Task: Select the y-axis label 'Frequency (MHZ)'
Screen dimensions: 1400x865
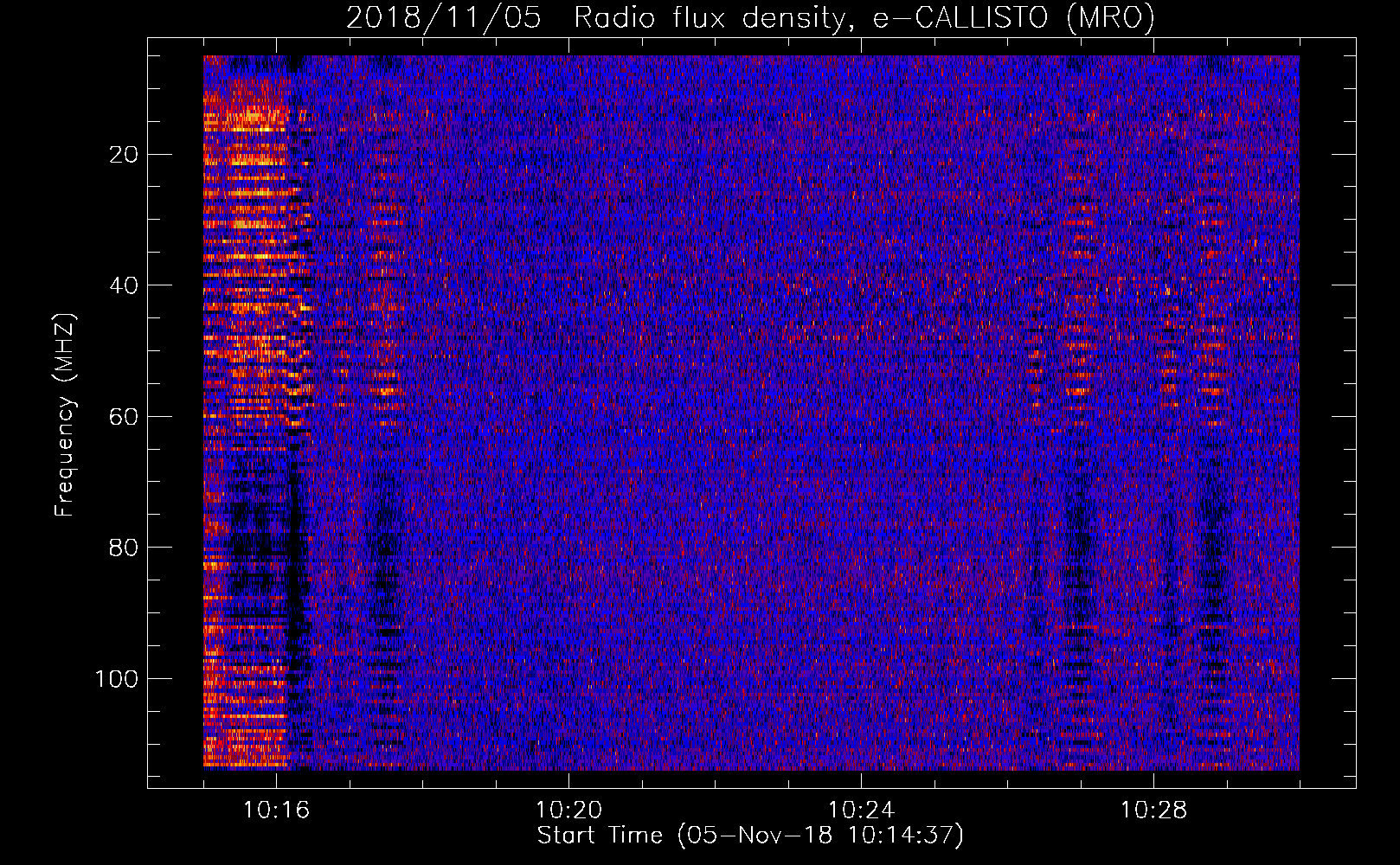Action: 65,415
